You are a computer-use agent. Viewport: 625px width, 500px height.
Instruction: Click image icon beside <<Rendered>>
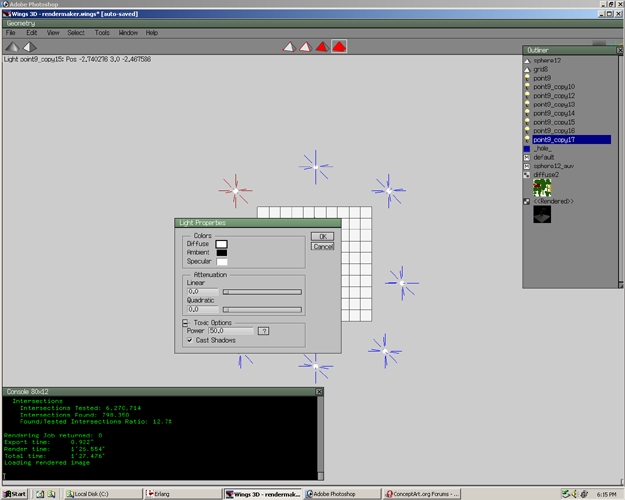pyautogui.click(x=527, y=202)
